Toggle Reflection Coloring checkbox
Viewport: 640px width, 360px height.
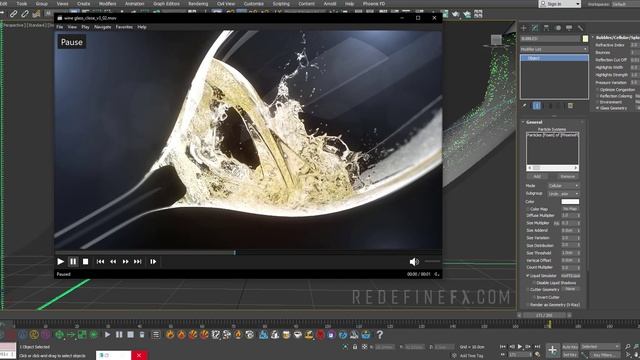coord(598,96)
